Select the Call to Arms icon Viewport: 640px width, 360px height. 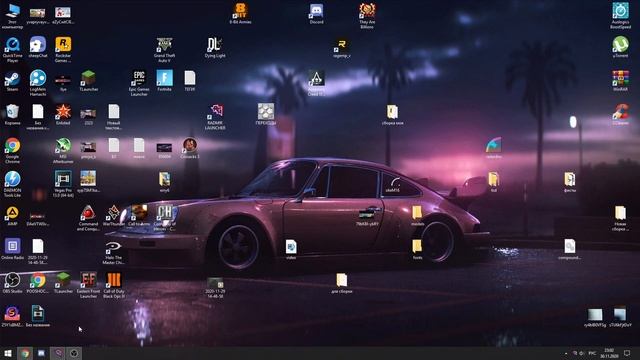tap(139, 216)
